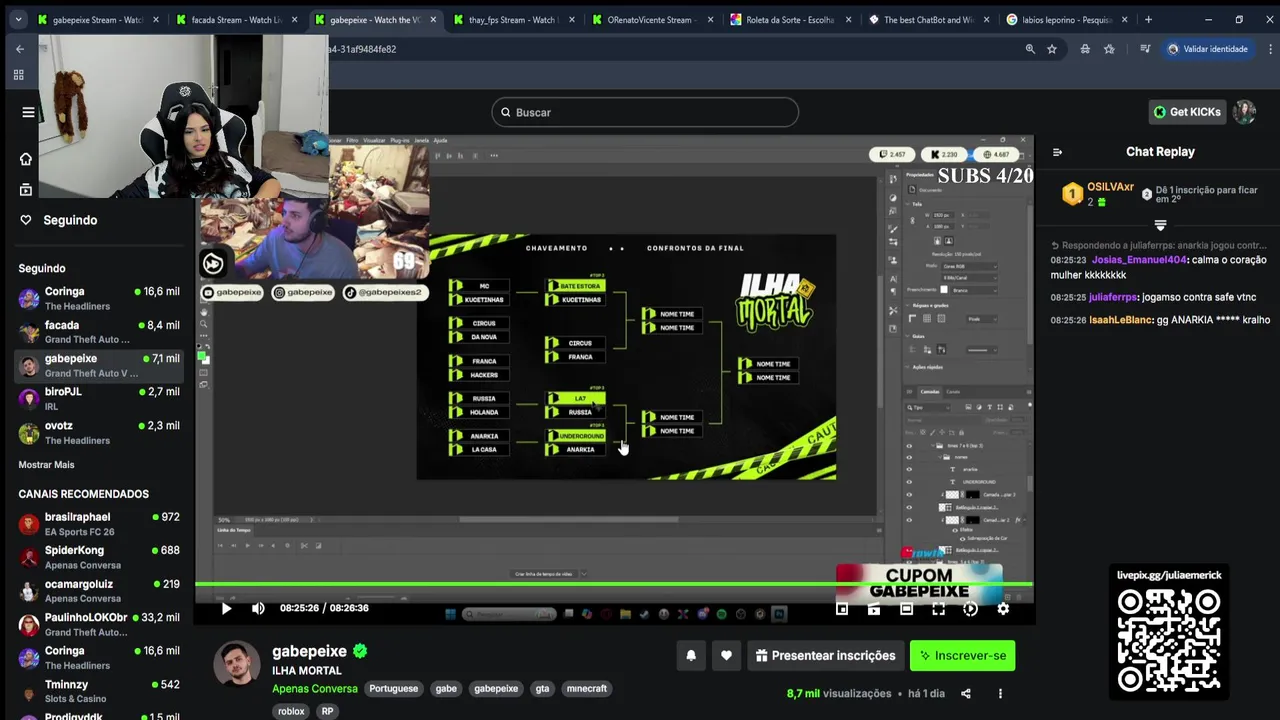Switch to facada Stream browser tab

click(236, 19)
